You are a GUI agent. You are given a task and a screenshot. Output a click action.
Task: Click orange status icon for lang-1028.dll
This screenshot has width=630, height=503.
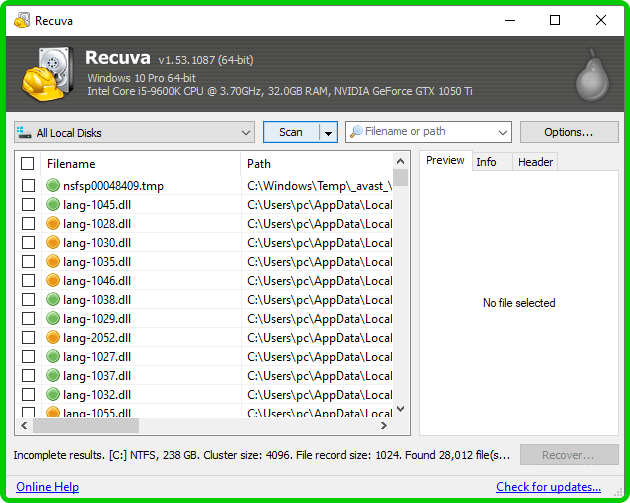(53, 223)
